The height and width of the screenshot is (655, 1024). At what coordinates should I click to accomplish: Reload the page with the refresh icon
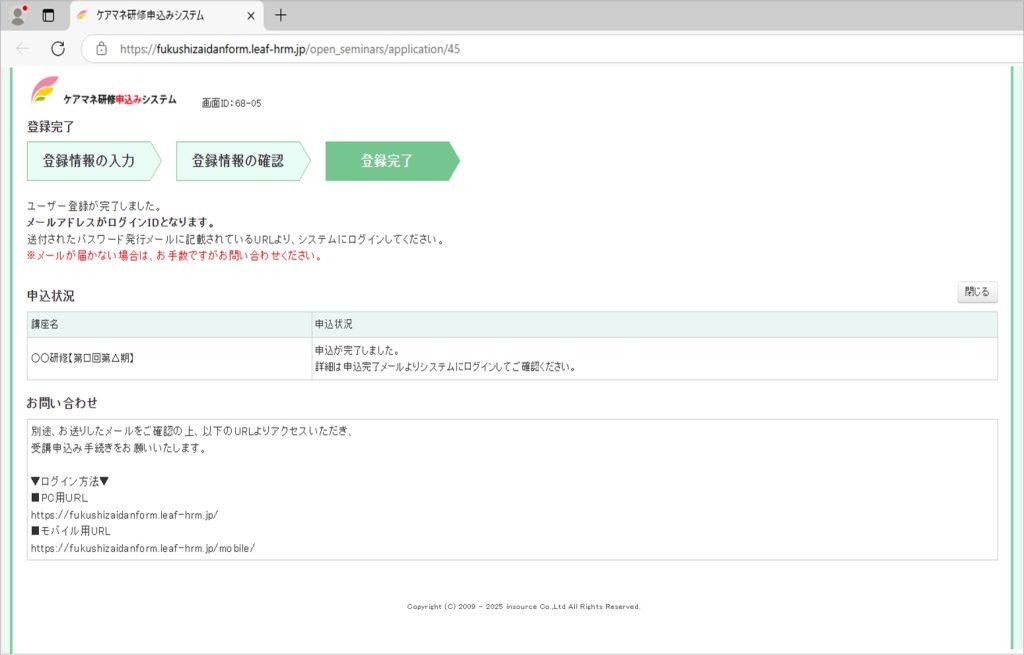coord(58,48)
